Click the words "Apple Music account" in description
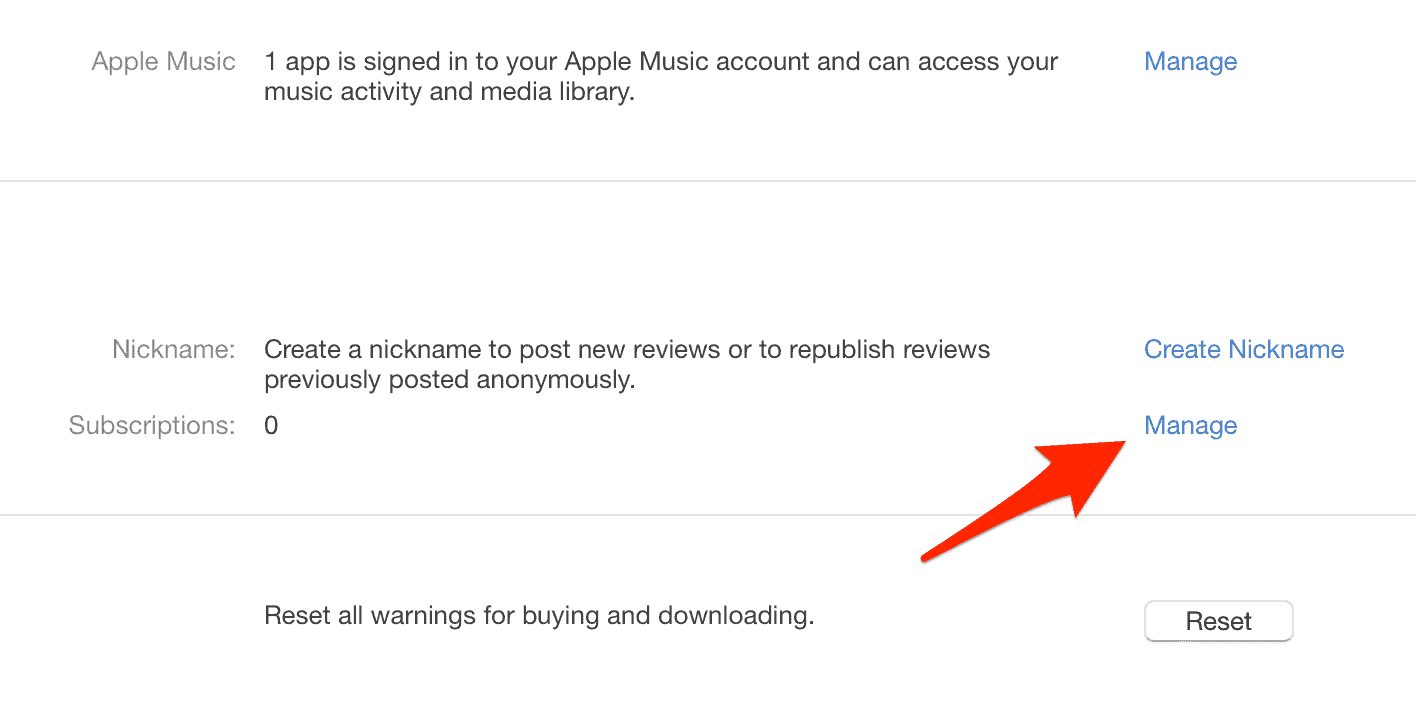1416x706 pixels. click(x=681, y=62)
